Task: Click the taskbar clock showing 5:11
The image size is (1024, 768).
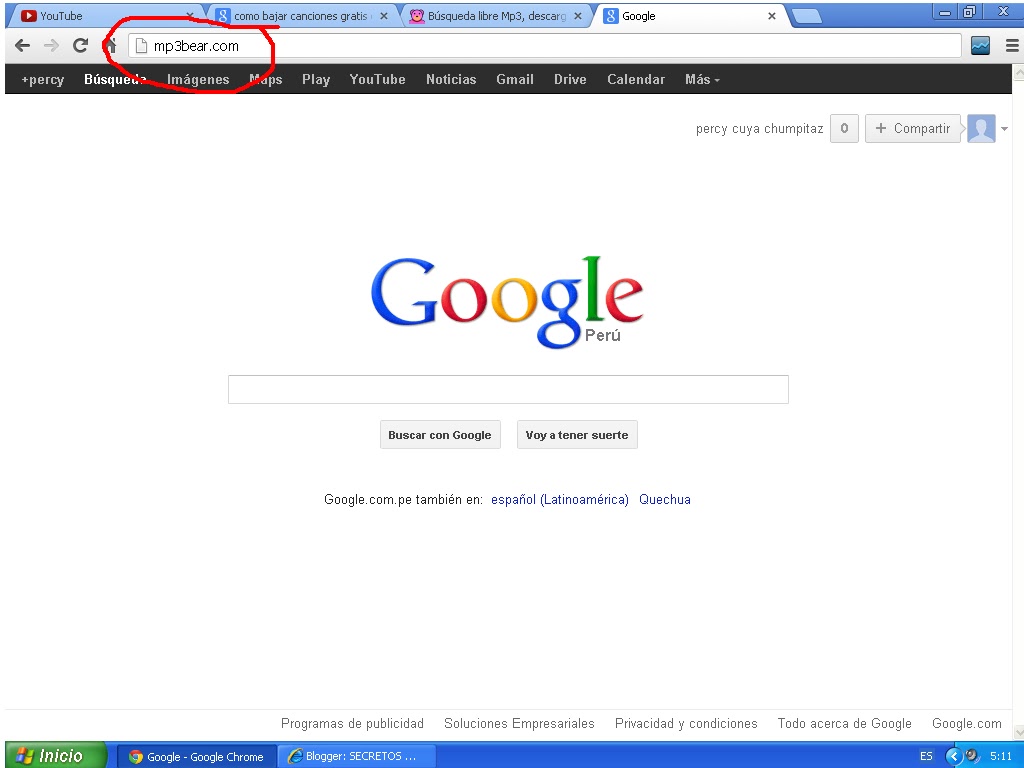Action: [1000, 756]
